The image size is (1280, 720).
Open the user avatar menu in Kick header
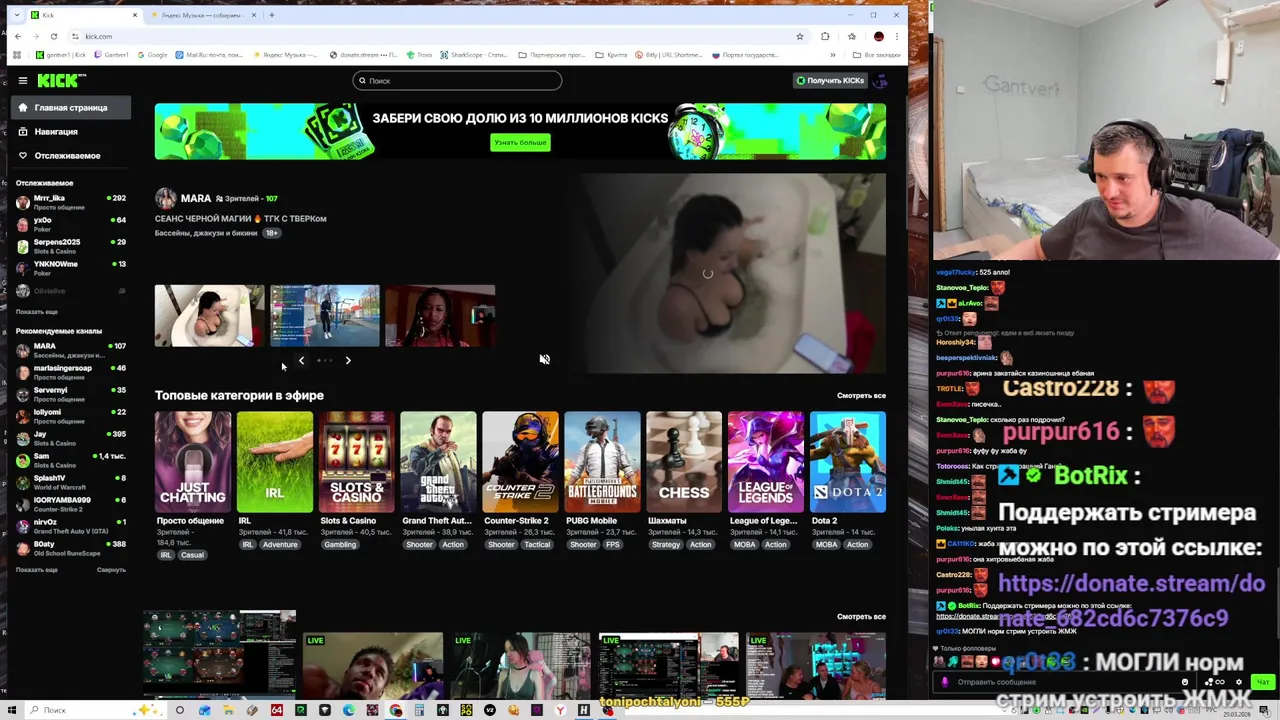click(x=880, y=80)
